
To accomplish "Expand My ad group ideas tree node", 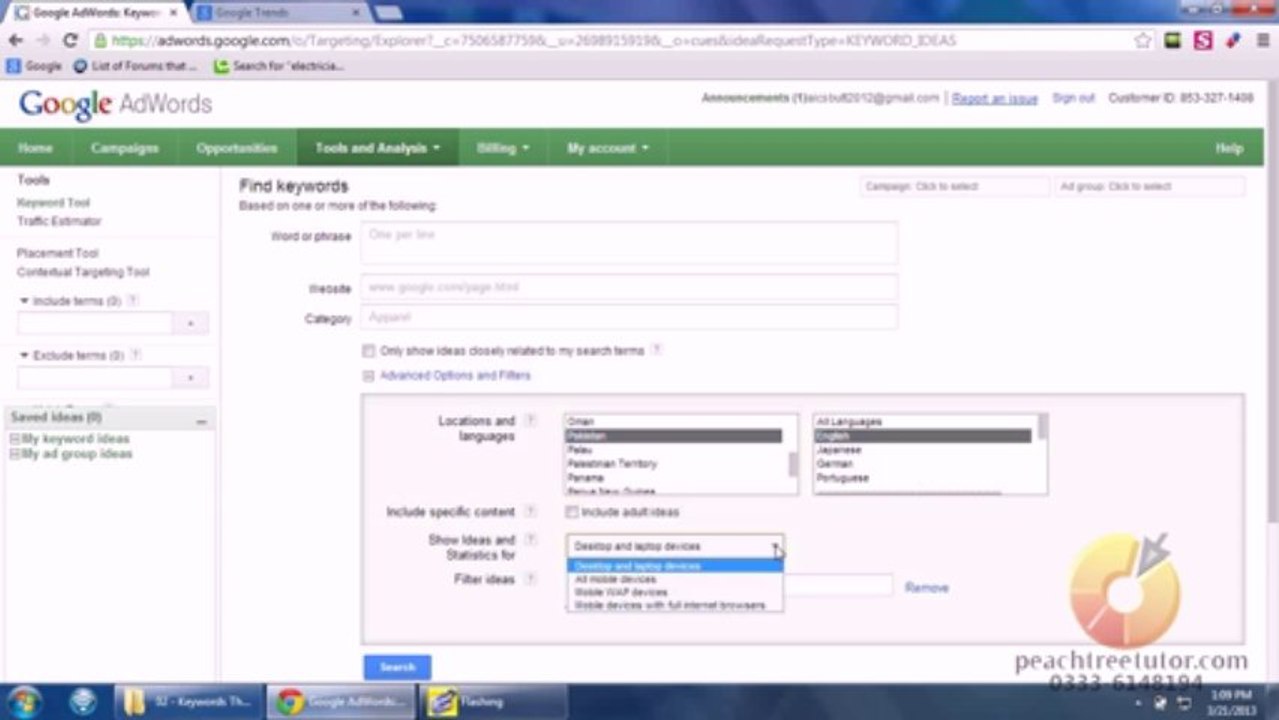I will [x=15, y=454].
